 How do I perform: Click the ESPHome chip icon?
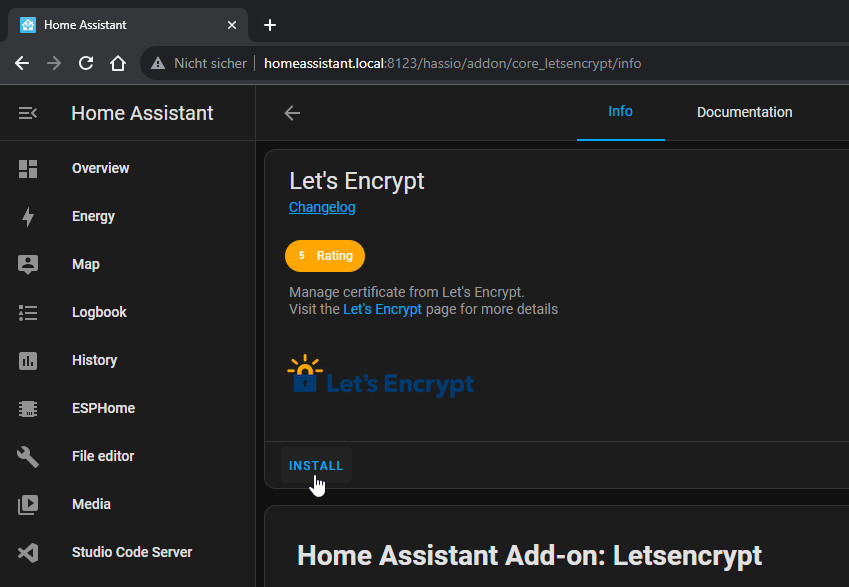[28, 409]
